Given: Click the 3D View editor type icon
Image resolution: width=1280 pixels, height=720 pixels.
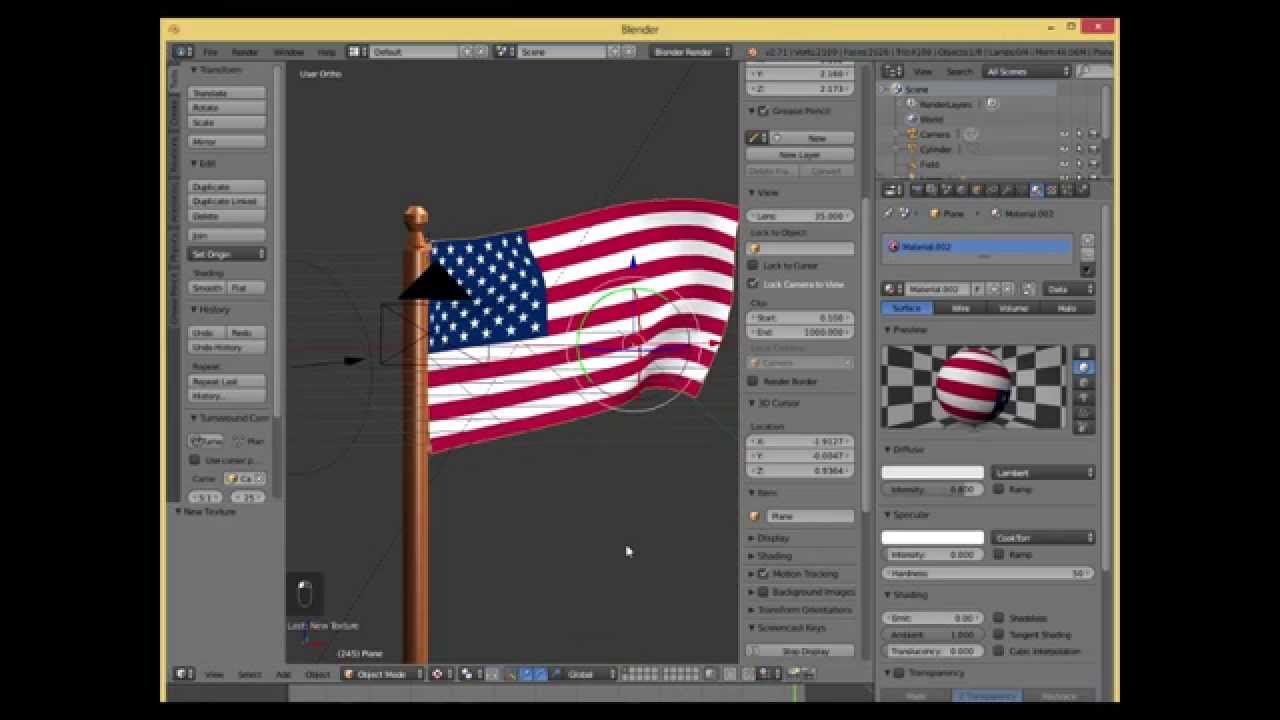Looking at the screenshot, I should tap(183, 674).
